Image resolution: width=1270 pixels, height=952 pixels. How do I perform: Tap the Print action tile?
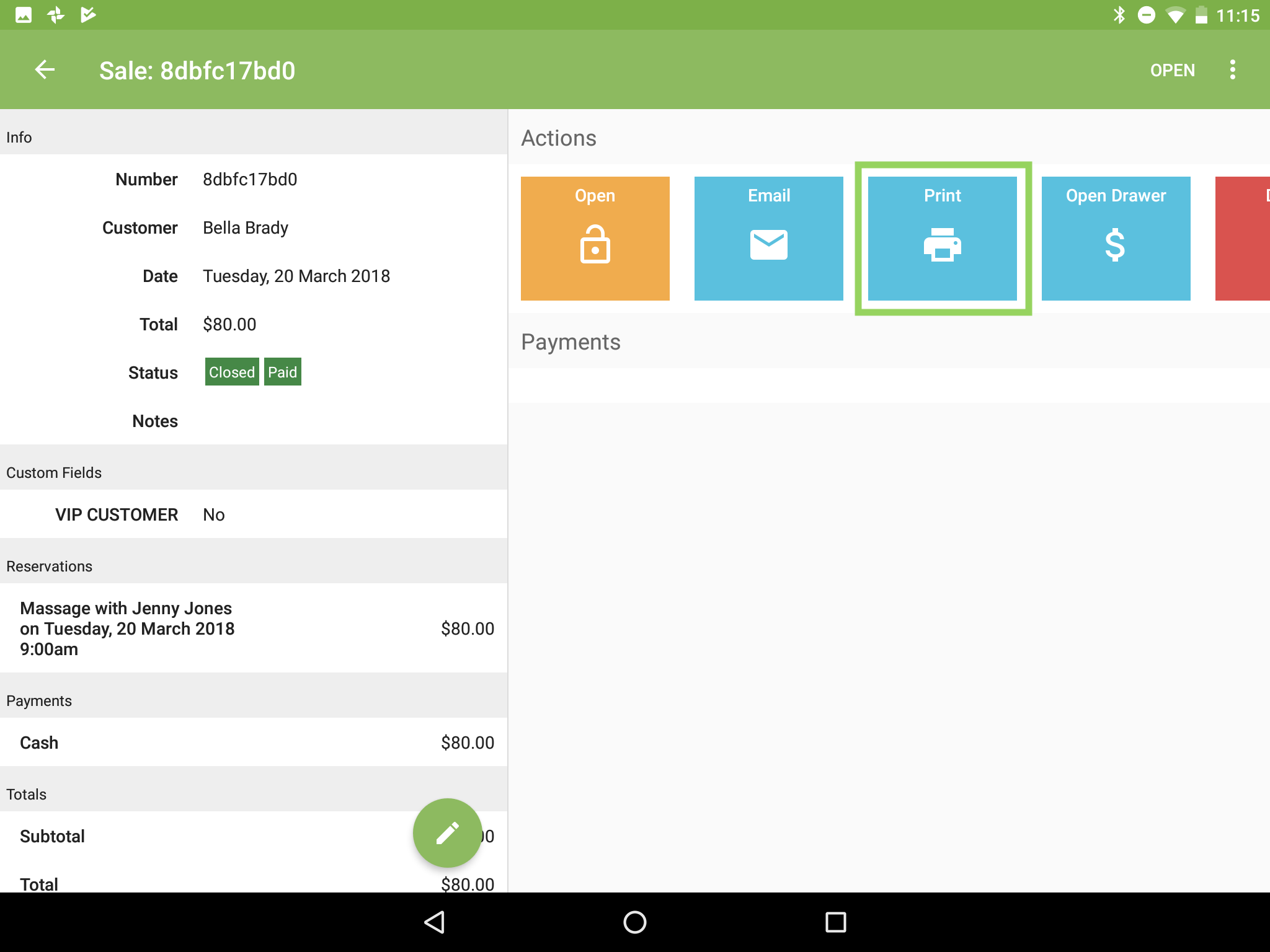pos(942,239)
